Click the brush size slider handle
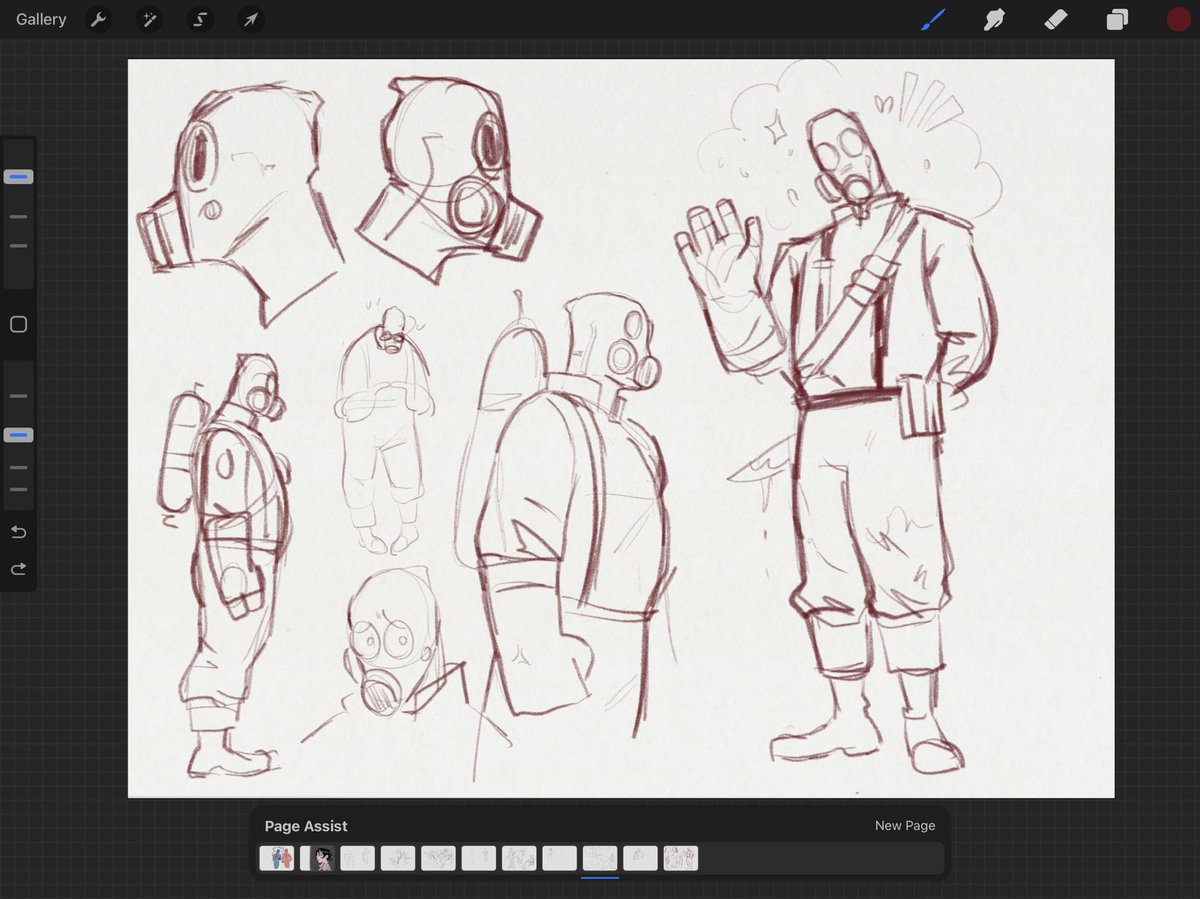Image resolution: width=1200 pixels, height=899 pixels. point(18,177)
